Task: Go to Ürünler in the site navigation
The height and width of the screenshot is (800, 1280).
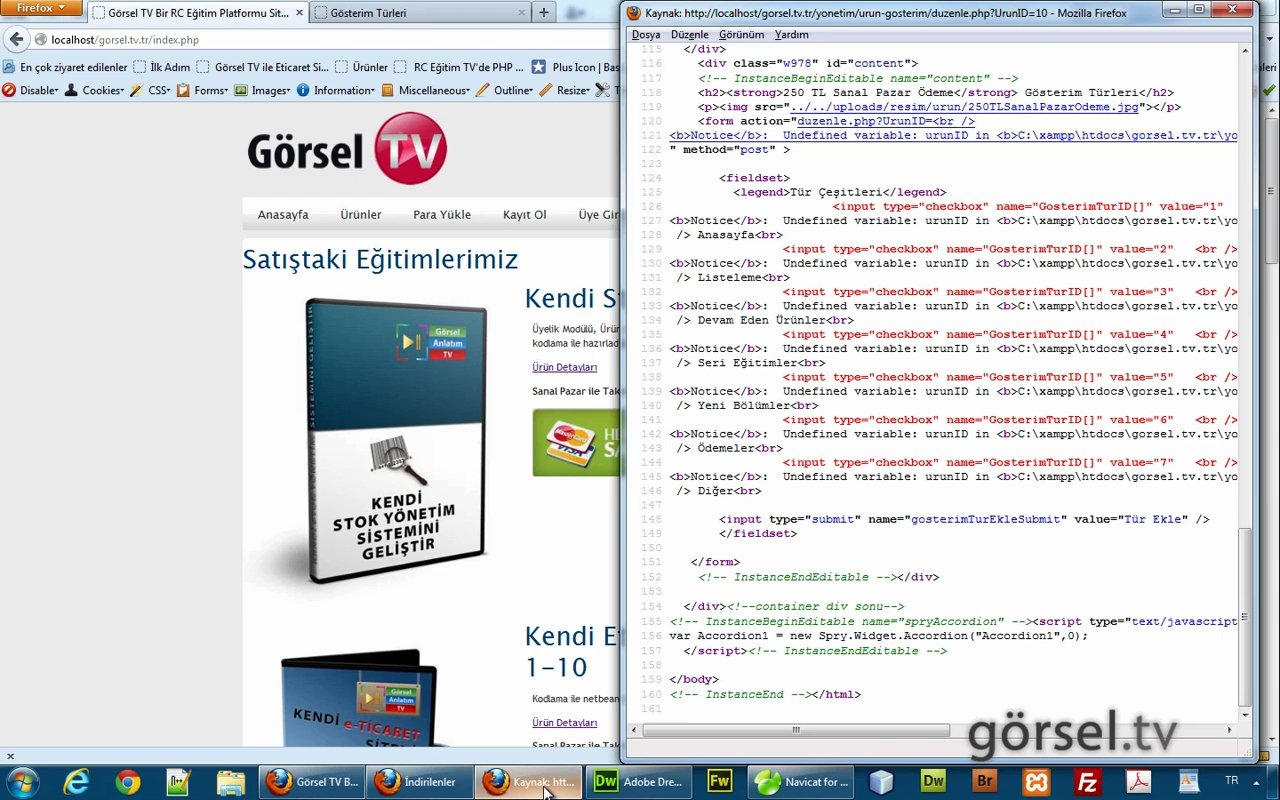Action: [361, 215]
